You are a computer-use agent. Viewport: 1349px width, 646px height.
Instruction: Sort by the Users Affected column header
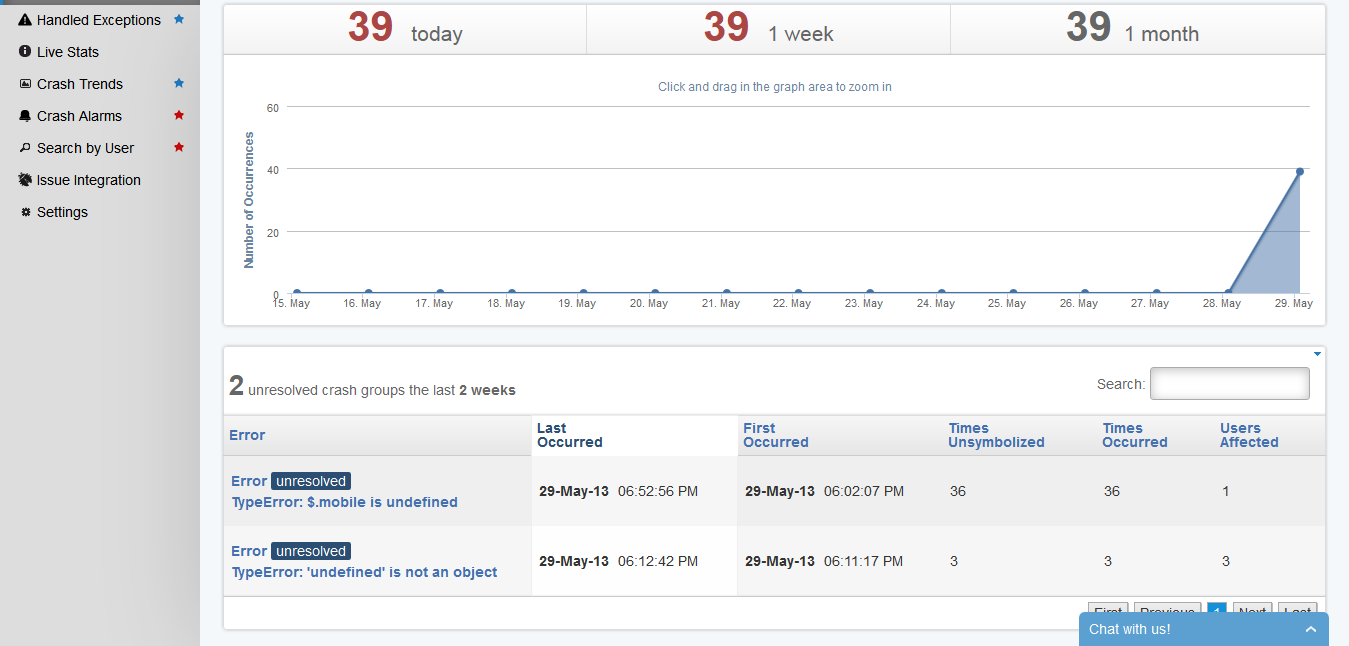pyautogui.click(x=1248, y=435)
